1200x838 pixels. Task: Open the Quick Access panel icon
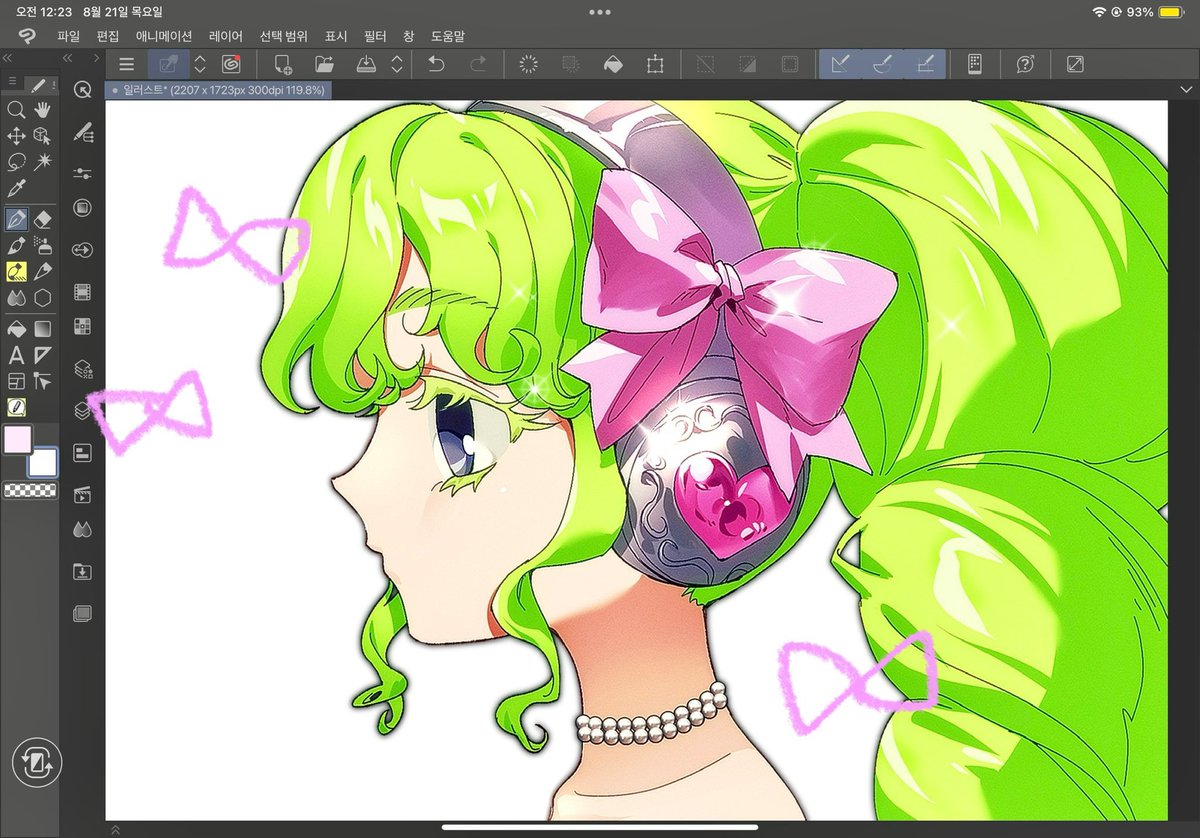83,90
